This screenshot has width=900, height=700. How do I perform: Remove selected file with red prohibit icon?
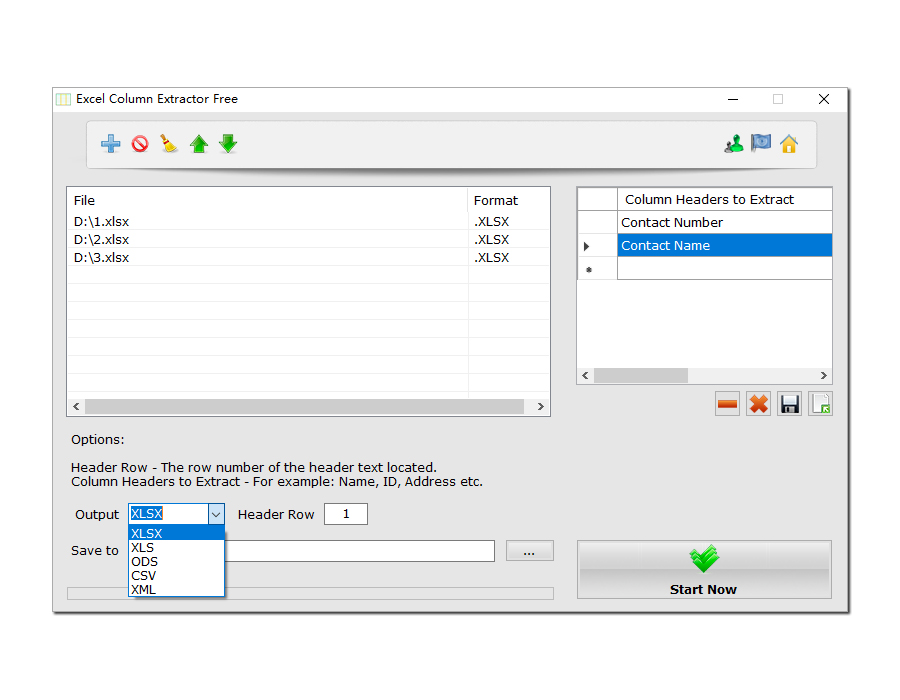pos(140,143)
